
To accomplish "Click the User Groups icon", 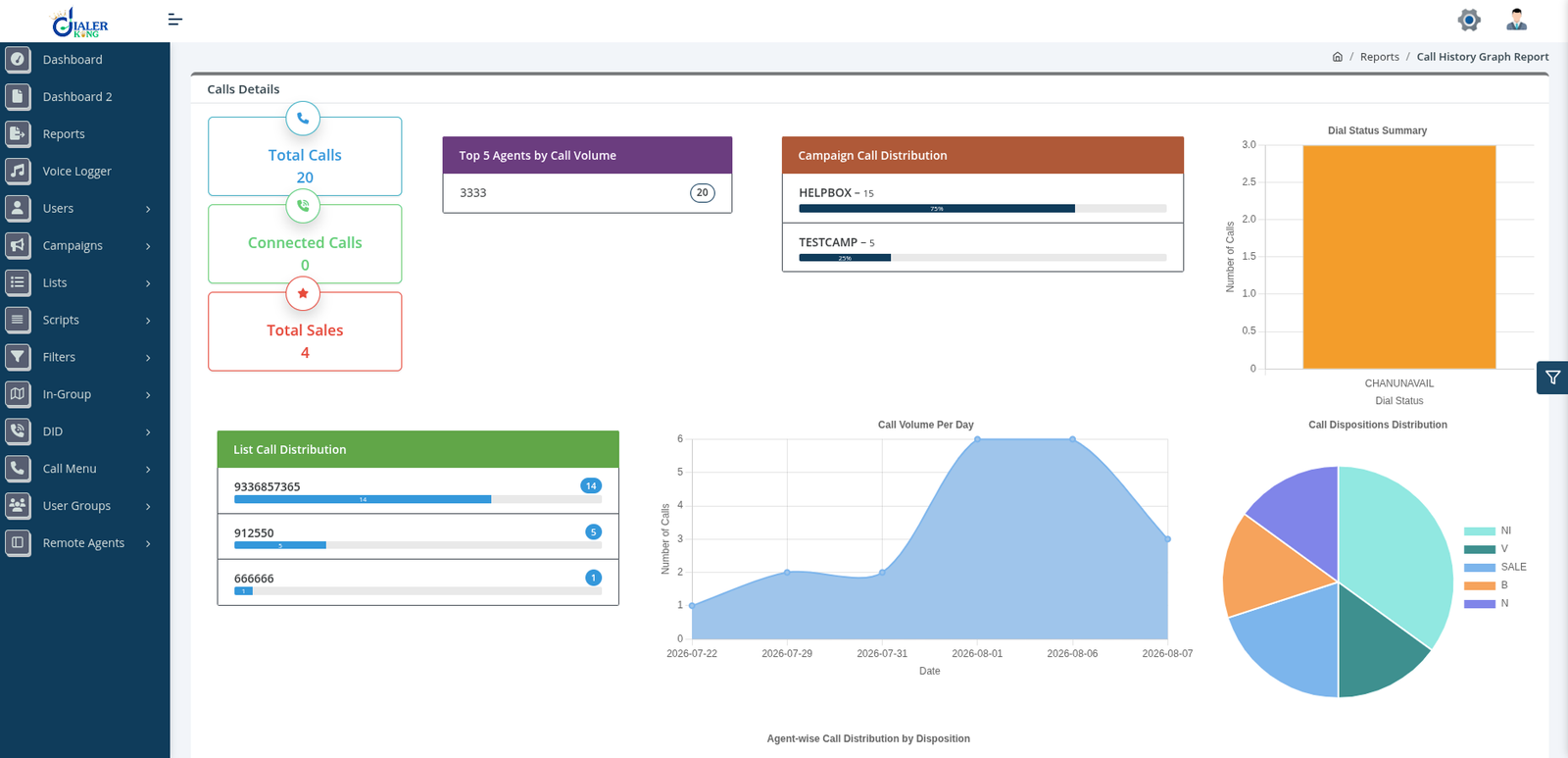I will [x=18, y=507].
